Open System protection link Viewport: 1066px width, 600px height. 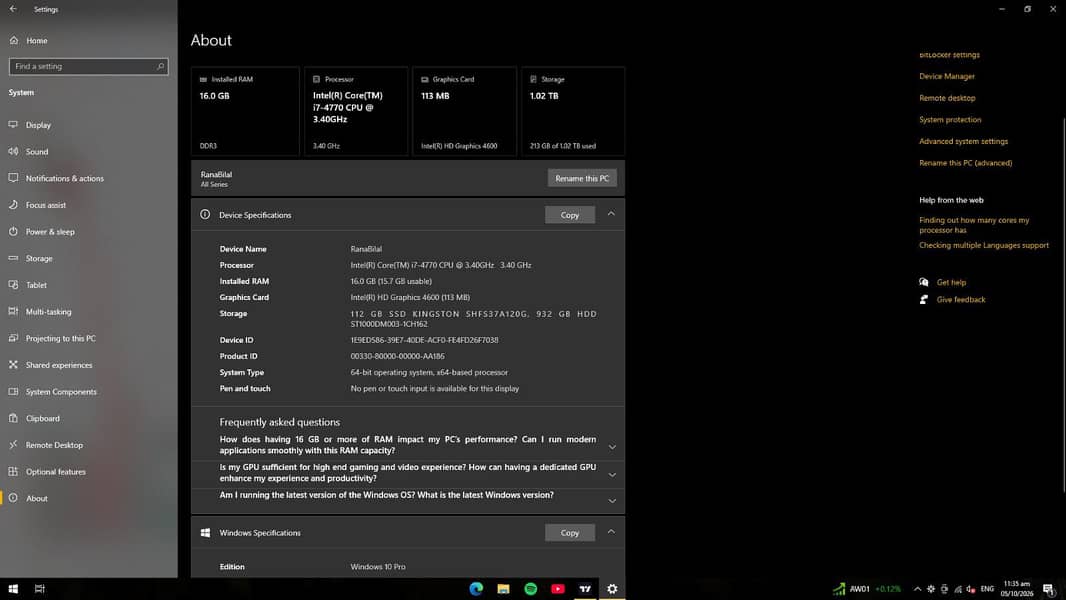pyautogui.click(x=950, y=120)
